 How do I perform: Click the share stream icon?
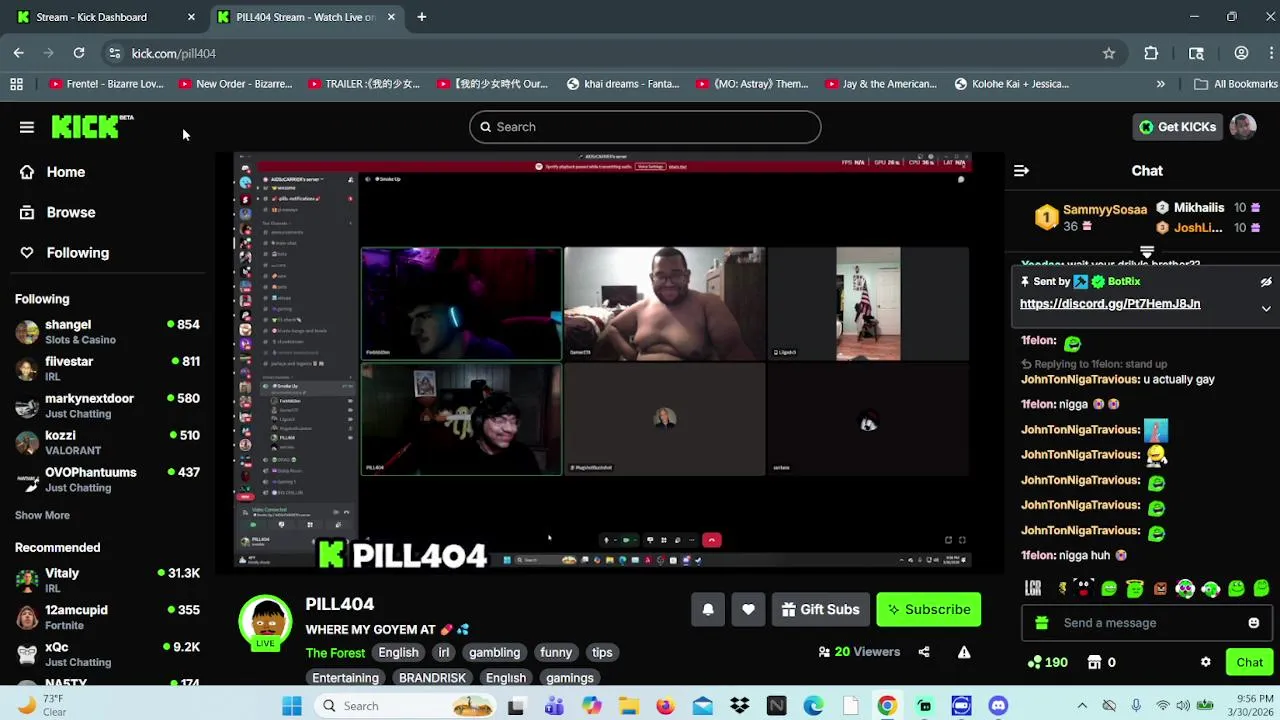[924, 652]
